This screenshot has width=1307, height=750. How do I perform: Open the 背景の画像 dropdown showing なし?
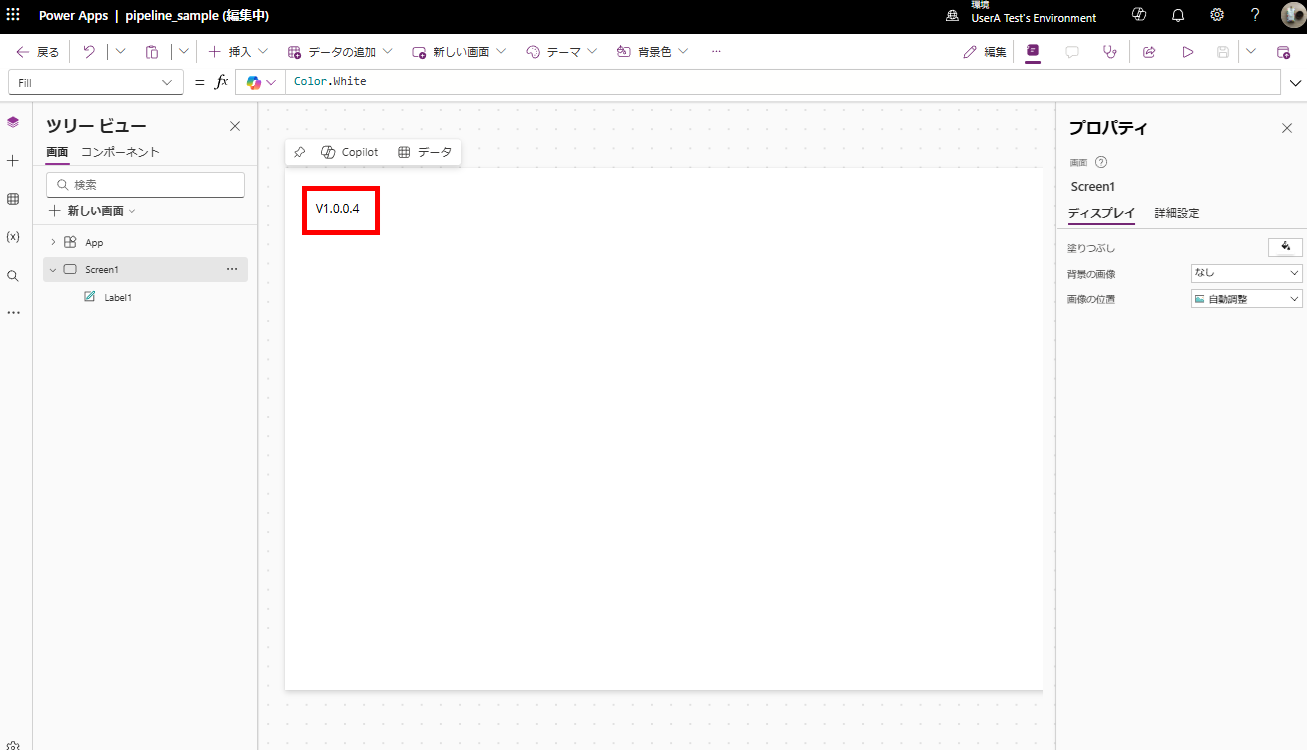tap(1246, 272)
